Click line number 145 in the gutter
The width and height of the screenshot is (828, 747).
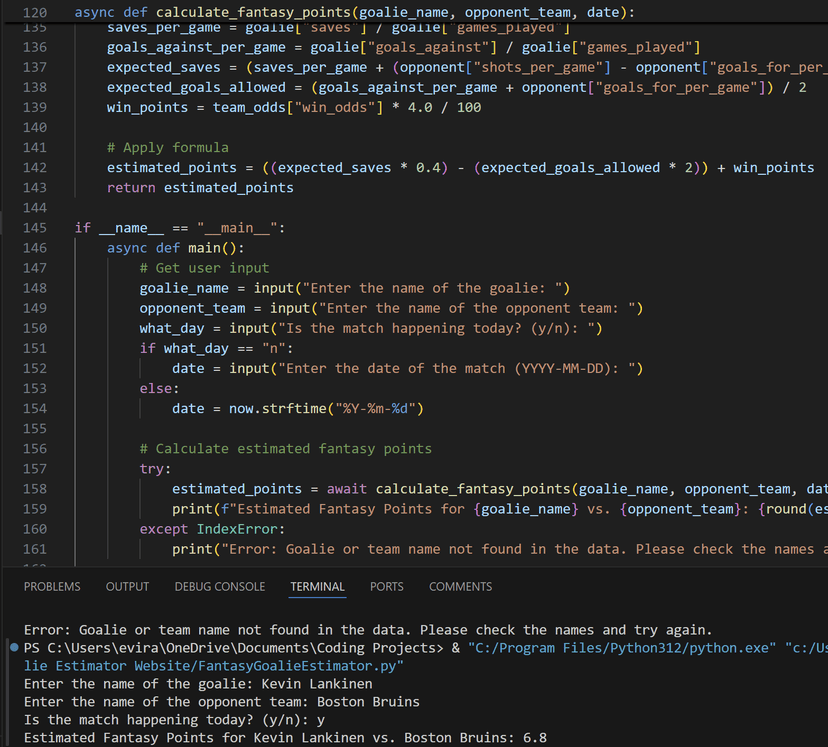pyautogui.click(x=34, y=228)
